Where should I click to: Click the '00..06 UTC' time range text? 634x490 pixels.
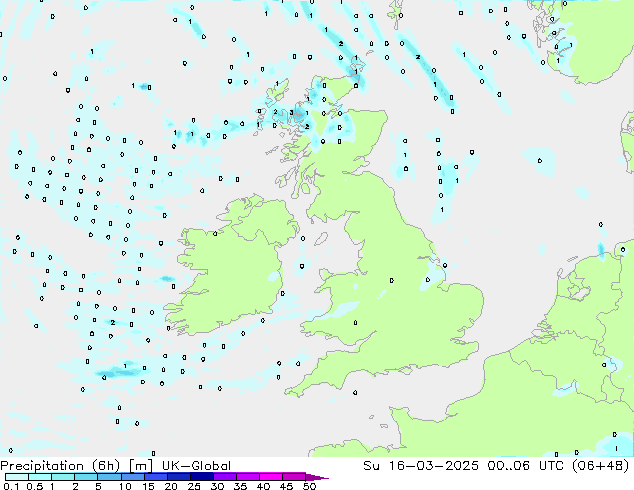[x=524, y=466]
